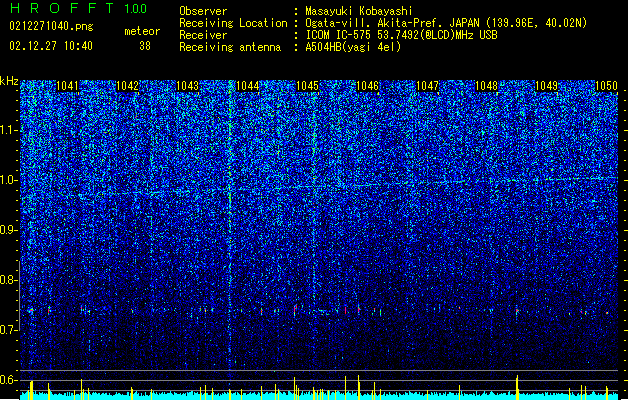This screenshot has width=629, height=400.
Task: Click the 1045 time marker
Action: 307,86
